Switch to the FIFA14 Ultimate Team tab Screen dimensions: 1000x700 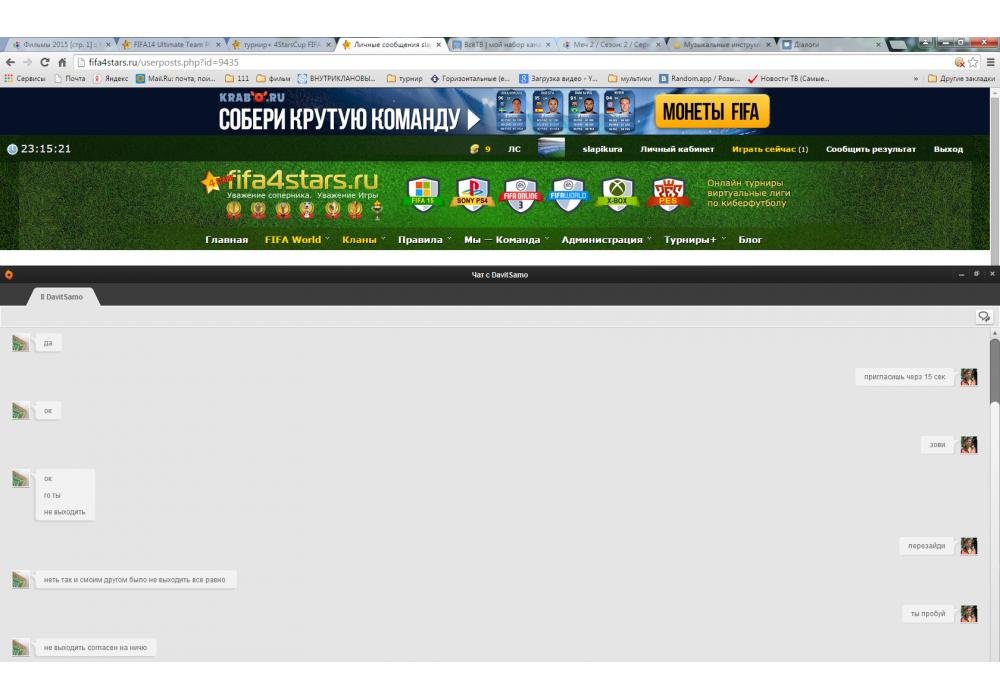(170, 45)
